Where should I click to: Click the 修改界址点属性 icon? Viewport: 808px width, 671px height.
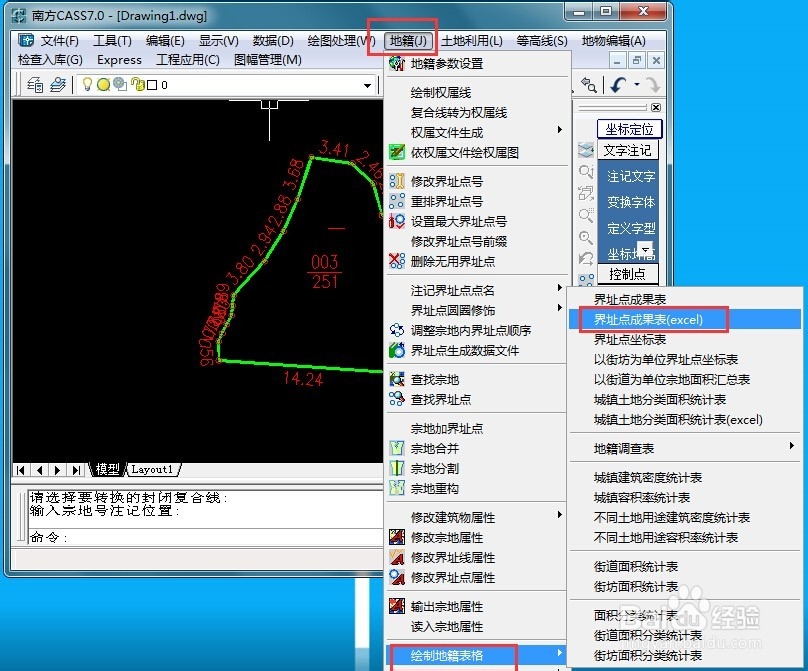tap(397, 577)
